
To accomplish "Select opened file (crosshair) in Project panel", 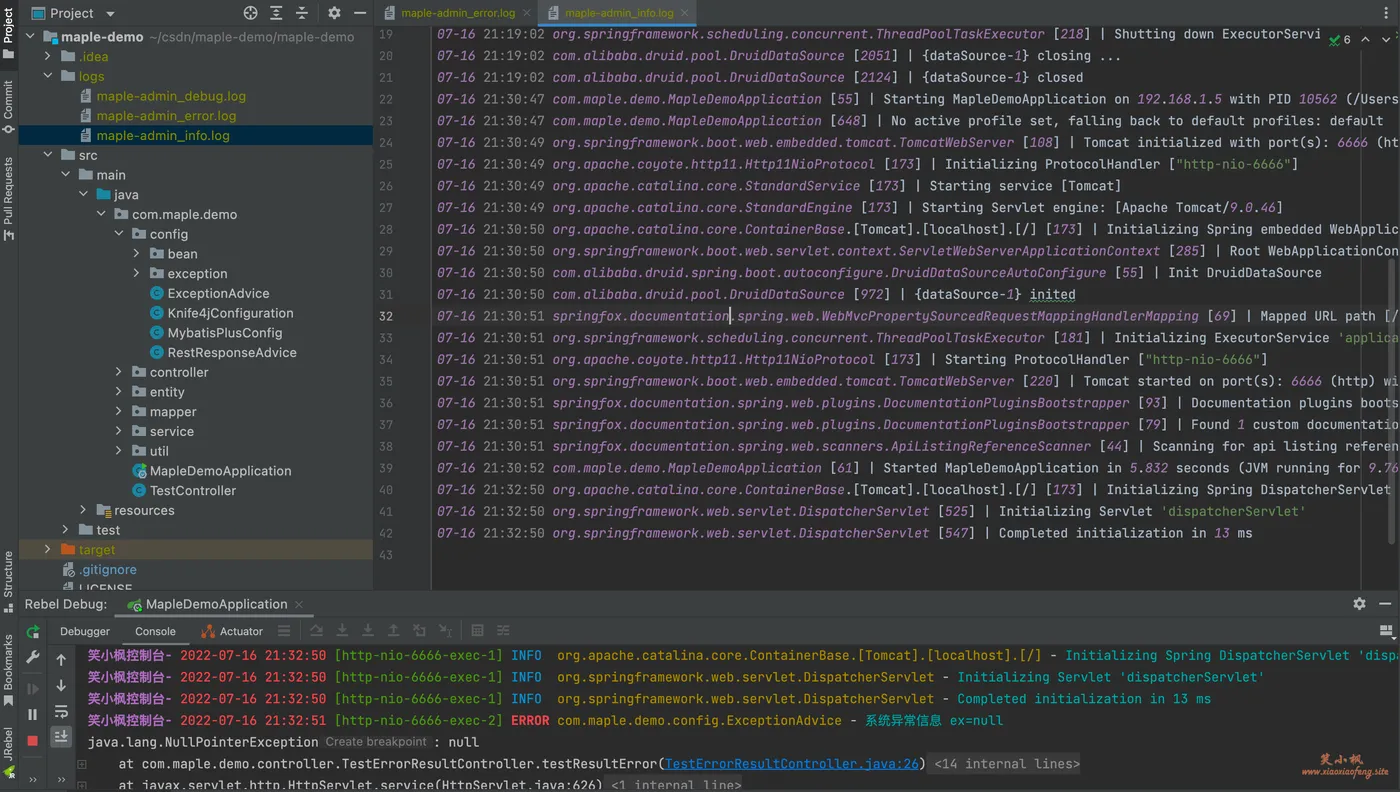I will (251, 13).
